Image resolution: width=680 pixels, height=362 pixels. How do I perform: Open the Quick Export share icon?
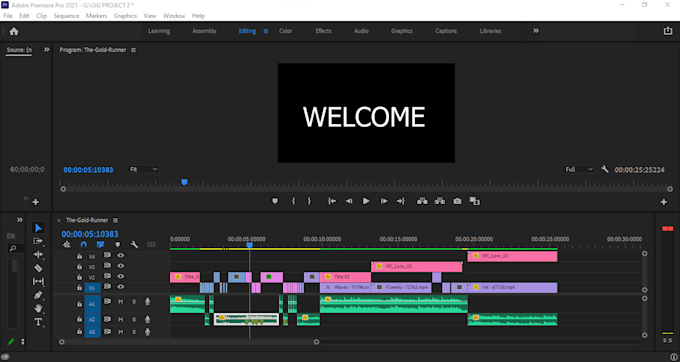click(668, 31)
